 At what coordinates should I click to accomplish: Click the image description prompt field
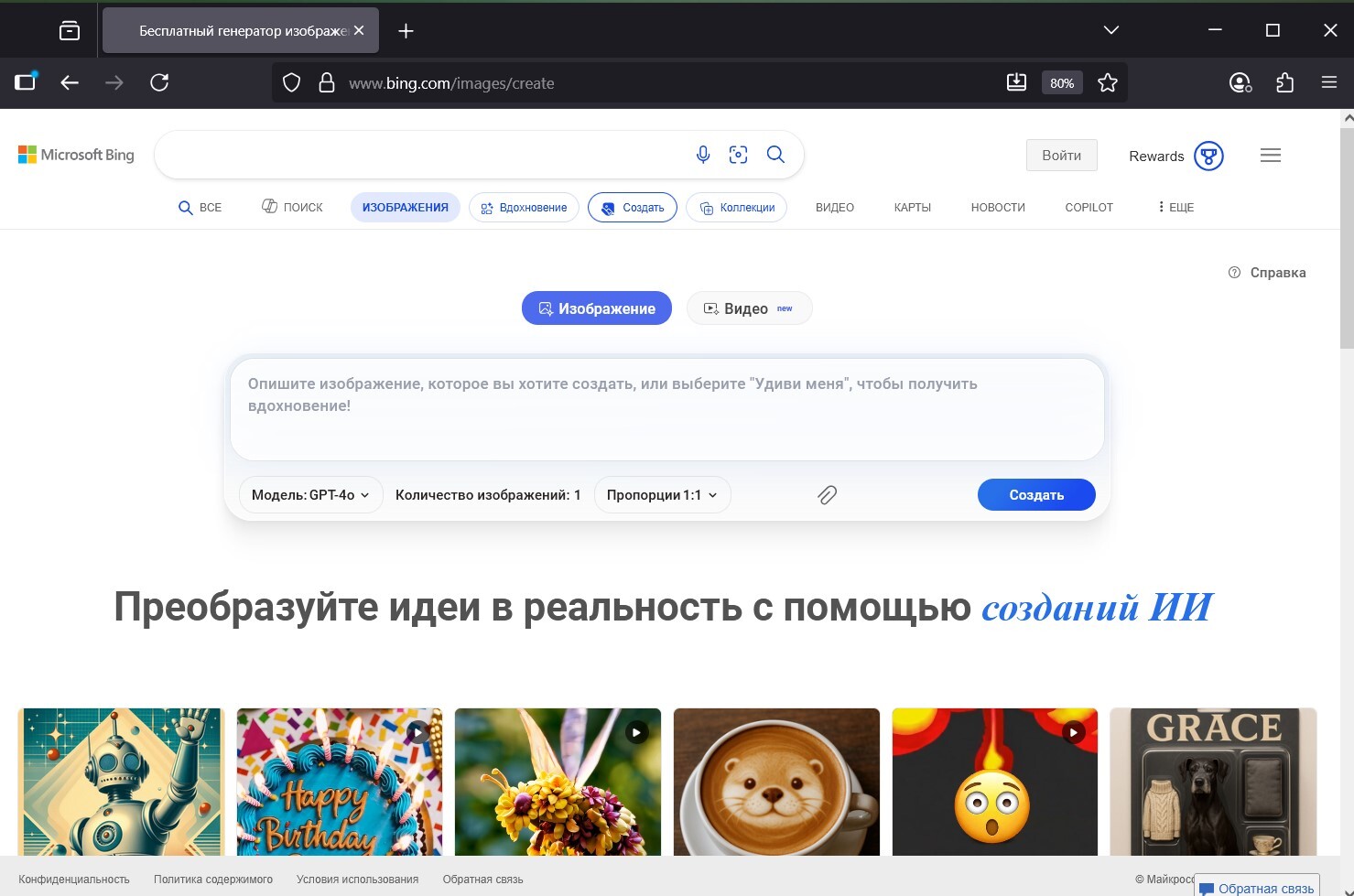(666, 407)
